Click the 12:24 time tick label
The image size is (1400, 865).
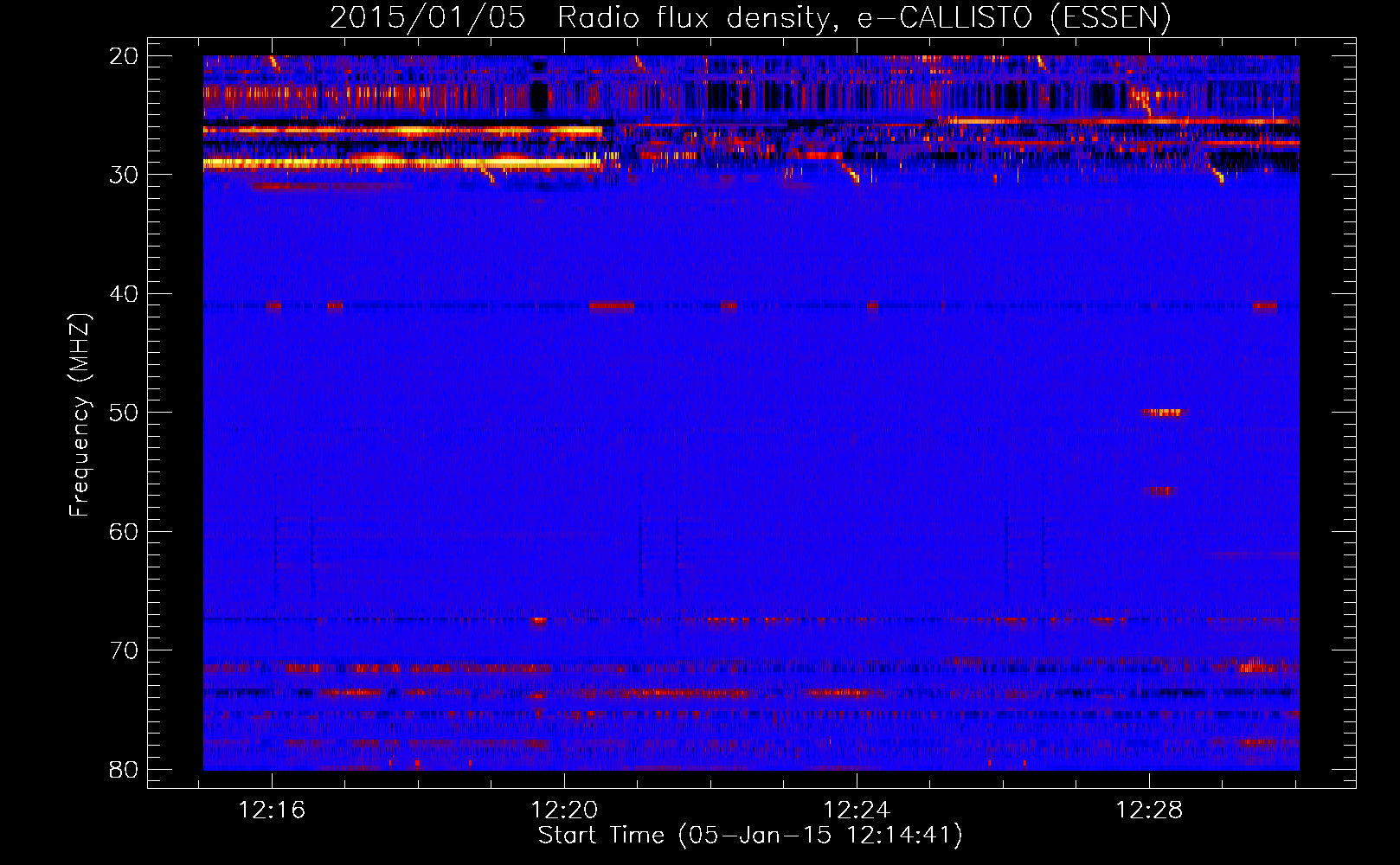[857, 811]
